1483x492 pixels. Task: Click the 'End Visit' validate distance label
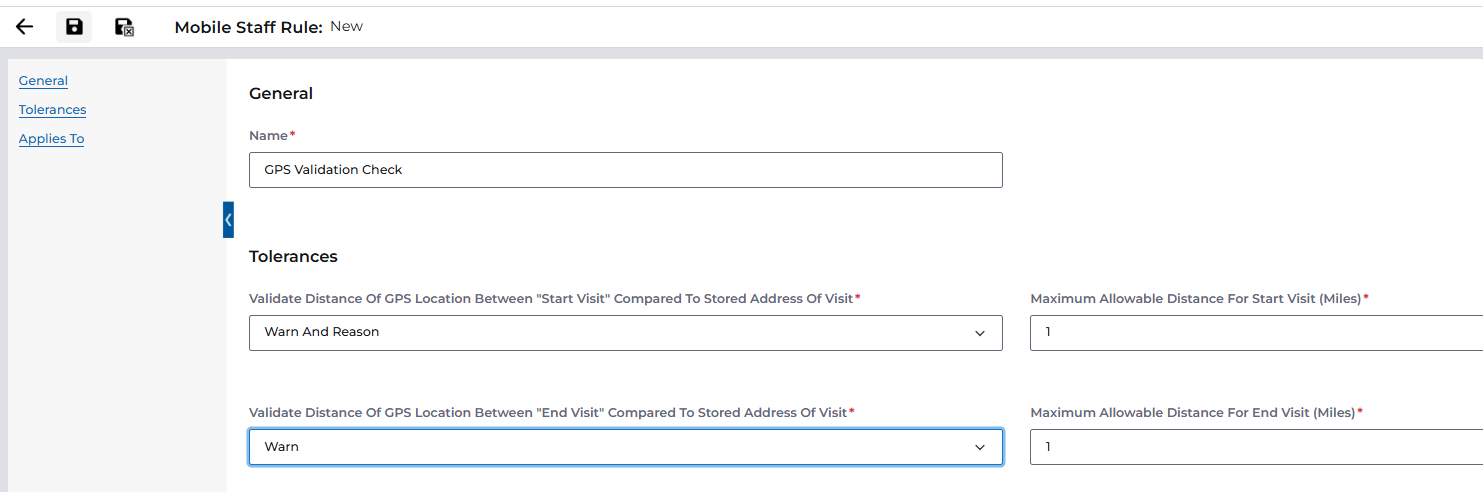pyautogui.click(x=547, y=413)
